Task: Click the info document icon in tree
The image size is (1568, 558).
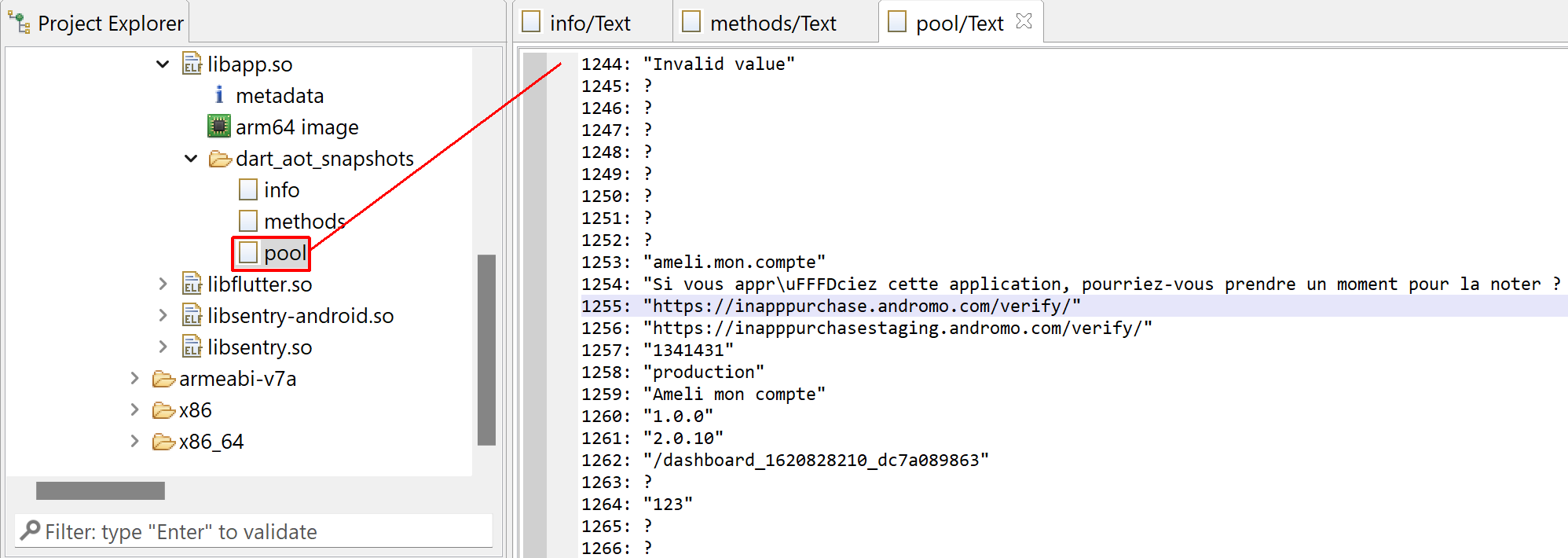Action: [248, 189]
